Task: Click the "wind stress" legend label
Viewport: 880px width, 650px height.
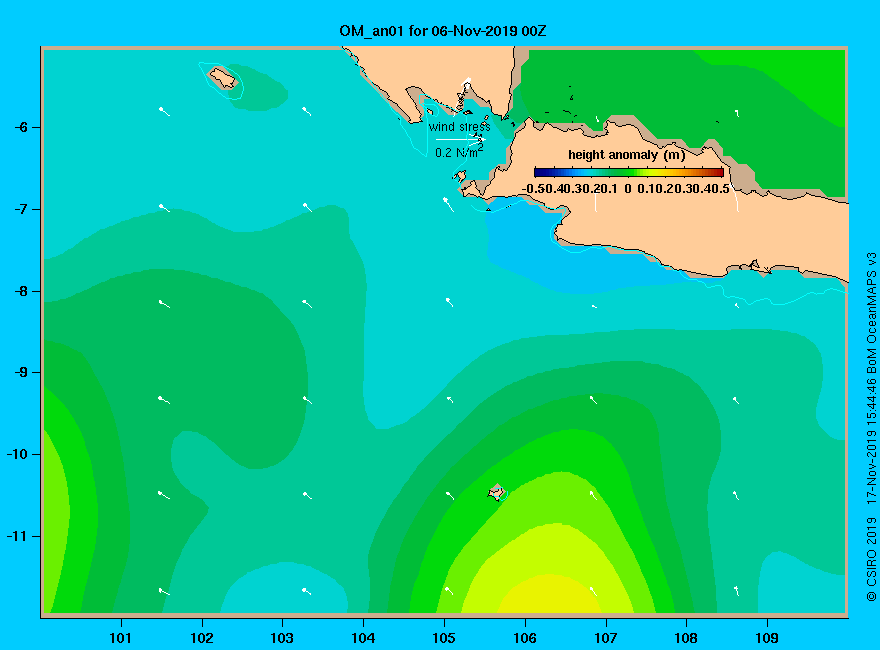Action: [x=460, y=127]
